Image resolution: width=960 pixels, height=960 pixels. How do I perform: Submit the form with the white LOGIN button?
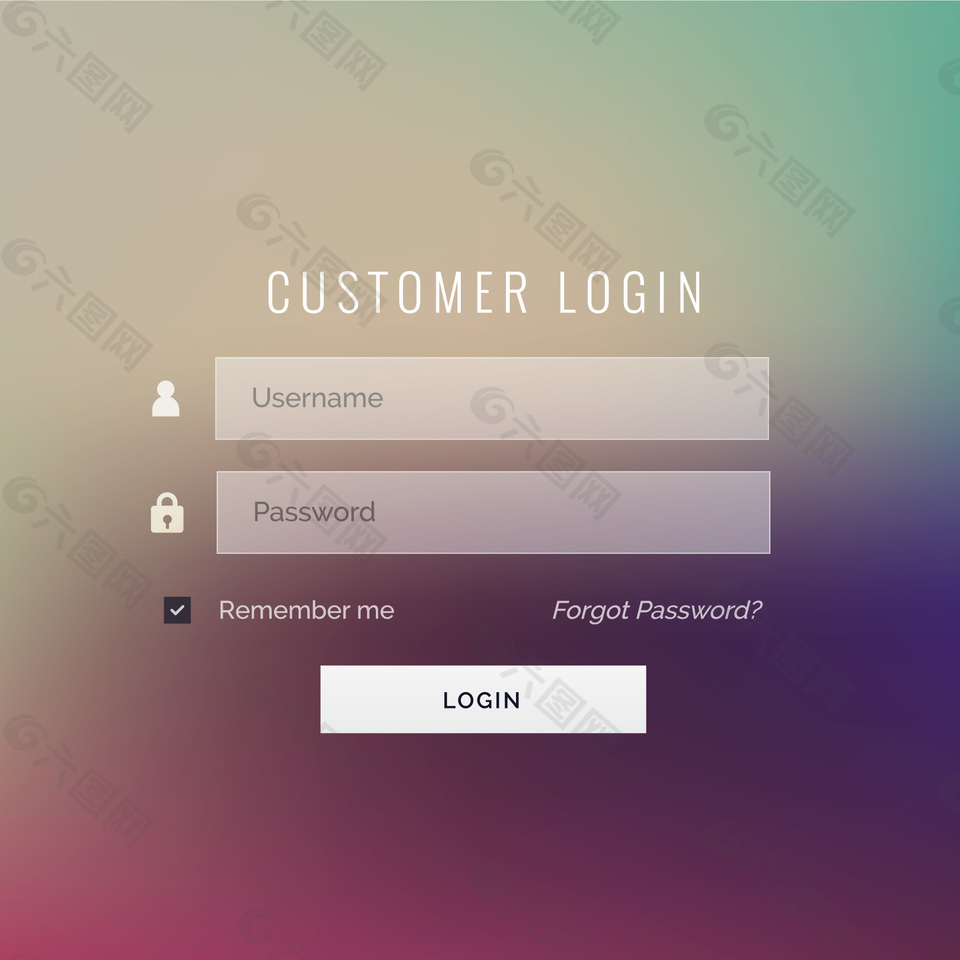click(x=483, y=699)
